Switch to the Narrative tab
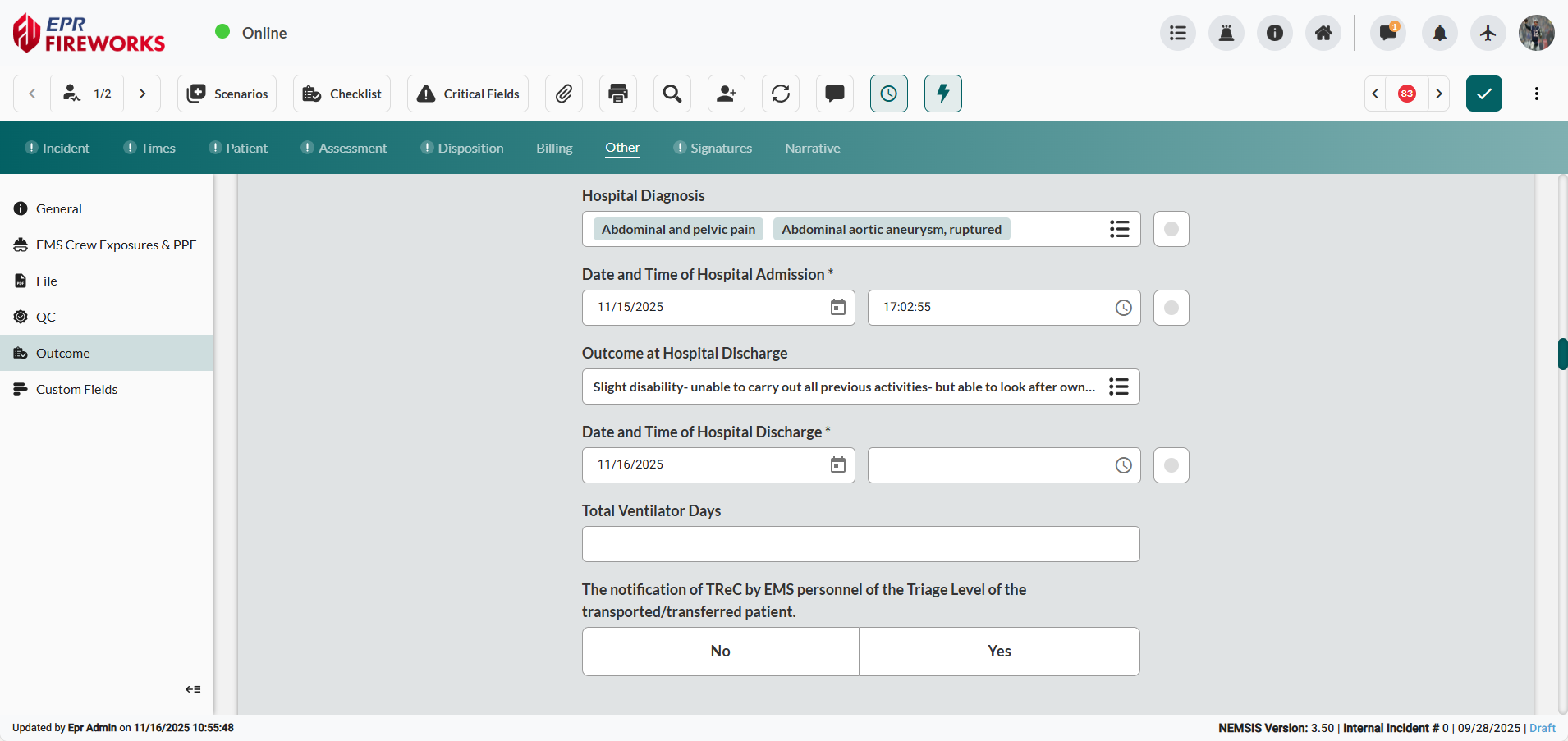Image resolution: width=1568 pixels, height=741 pixels. 812,148
